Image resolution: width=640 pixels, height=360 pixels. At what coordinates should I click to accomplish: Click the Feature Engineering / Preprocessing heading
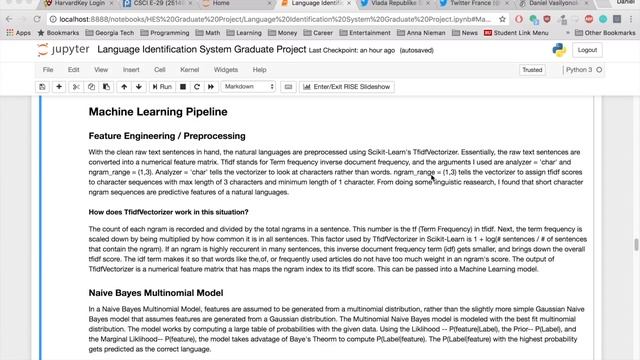pyautogui.click(x=167, y=136)
